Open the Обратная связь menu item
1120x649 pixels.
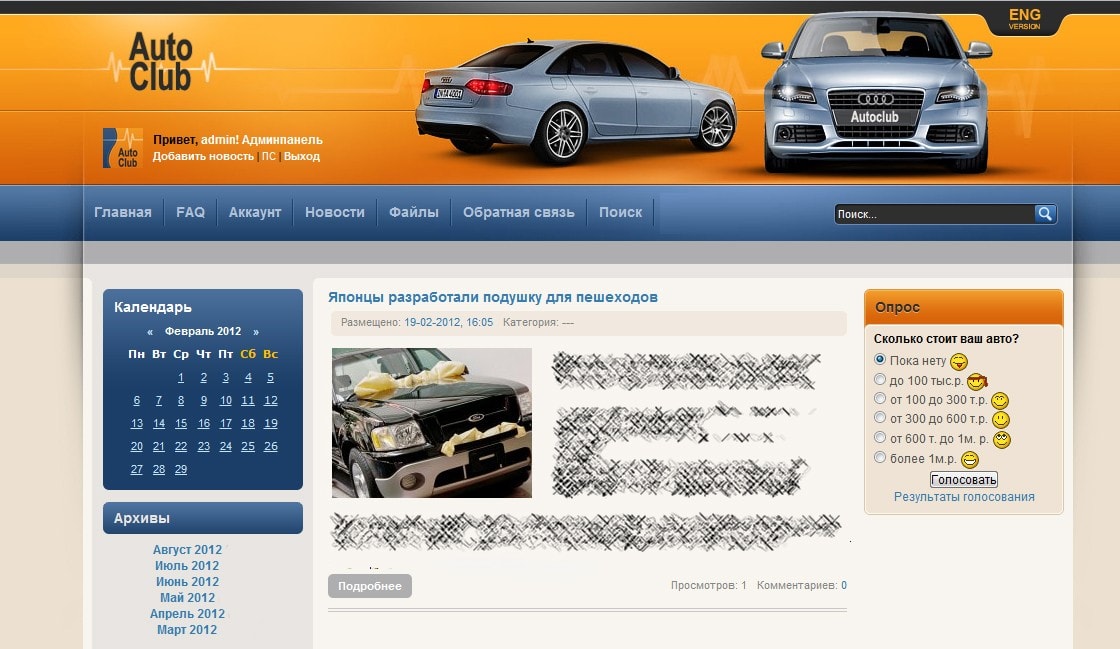pos(519,212)
